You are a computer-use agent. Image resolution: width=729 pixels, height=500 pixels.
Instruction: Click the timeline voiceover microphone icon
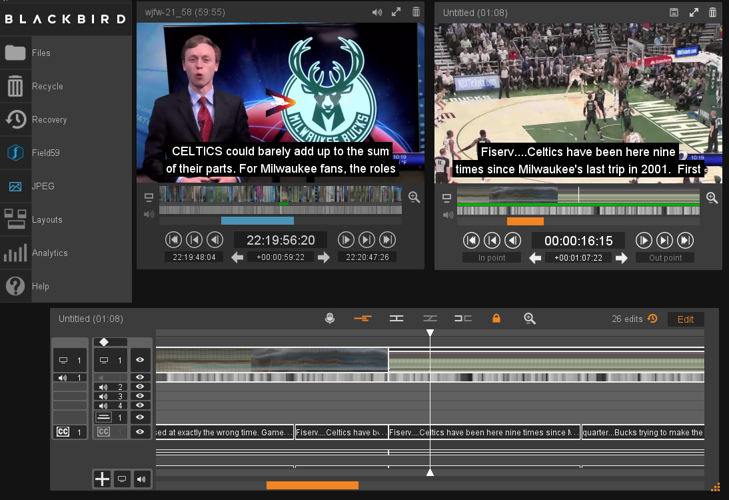point(330,319)
